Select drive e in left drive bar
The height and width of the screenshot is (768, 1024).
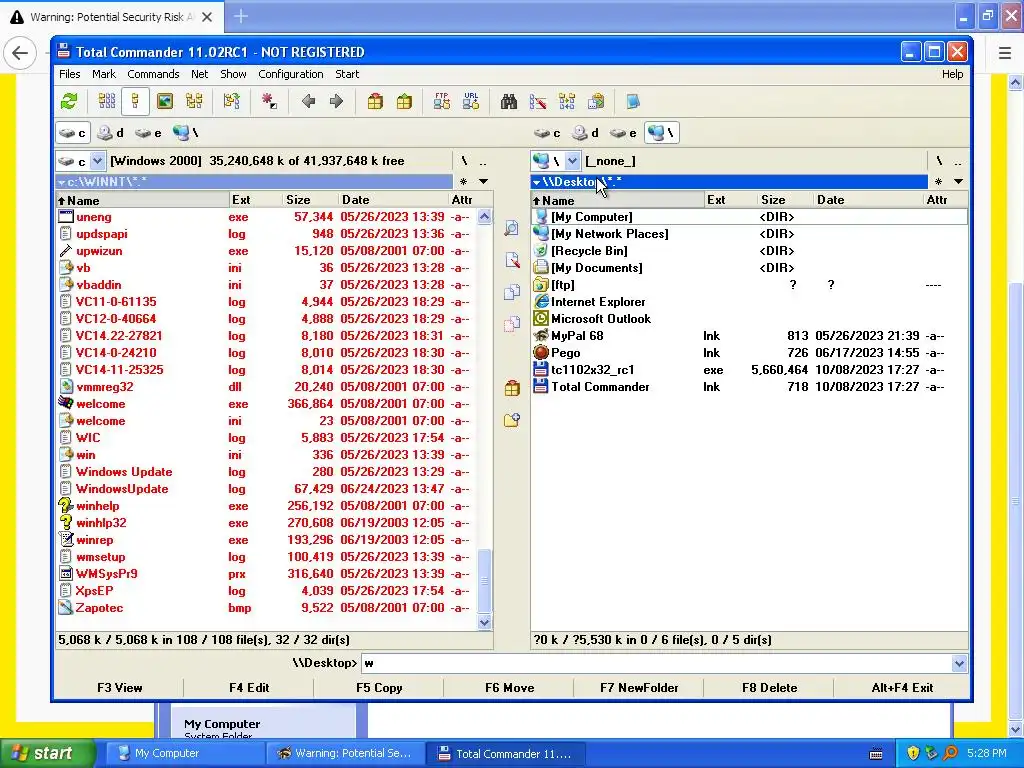pyautogui.click(x=148, y=133)
